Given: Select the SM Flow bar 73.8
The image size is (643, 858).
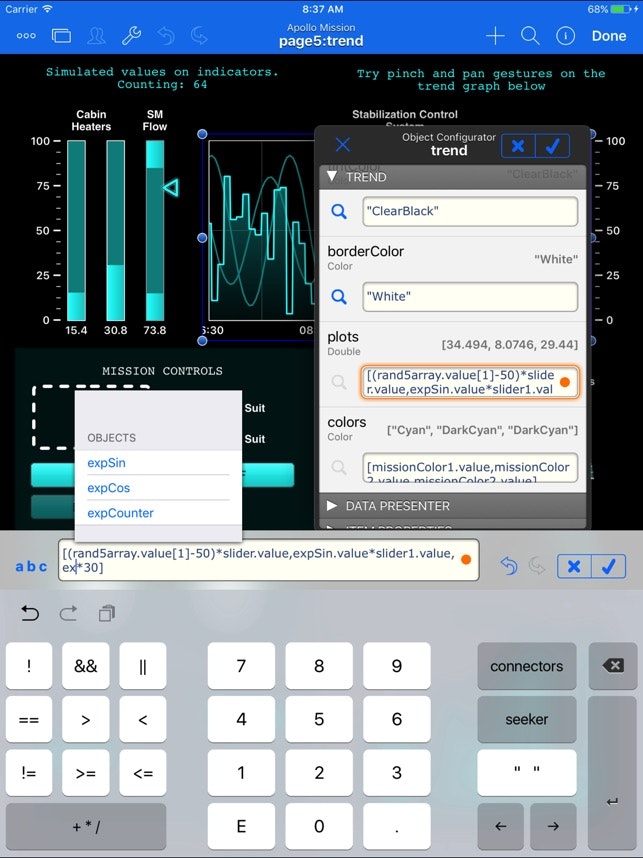Looking at the screenshot, I should pyautogui.click(x=155, y=230).
